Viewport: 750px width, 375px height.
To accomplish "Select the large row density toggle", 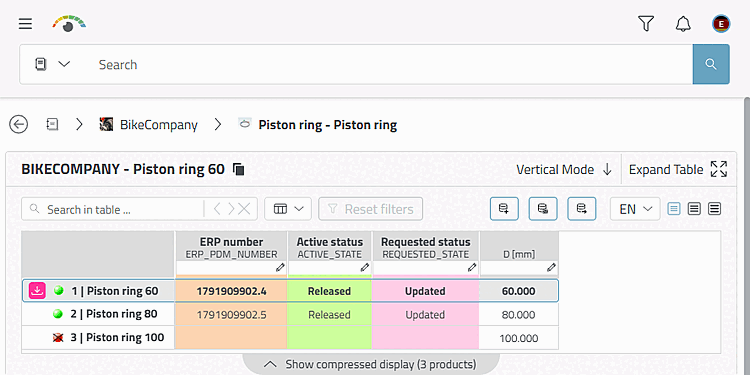I will tap(714, 209).
